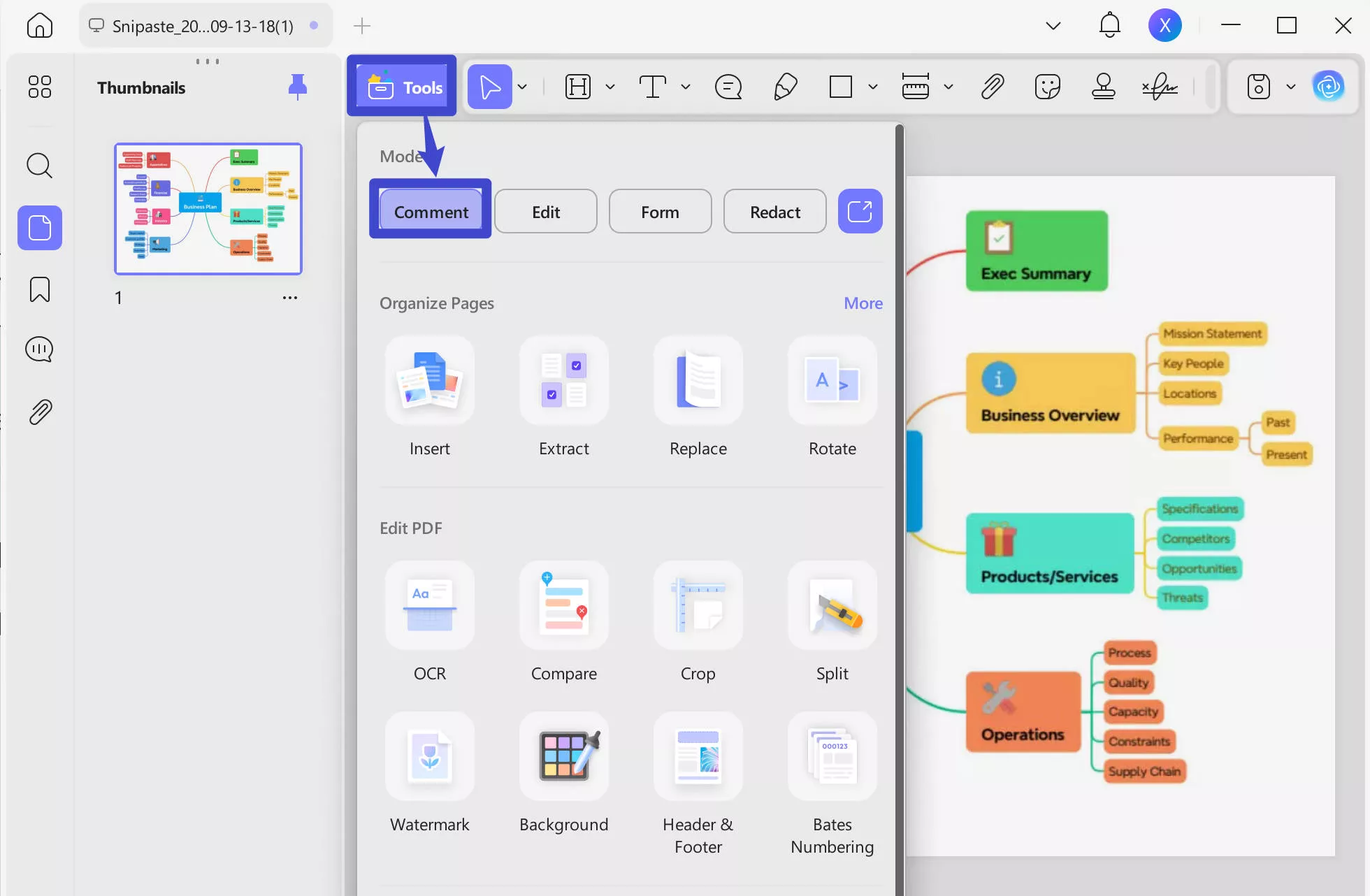Select the signature tool icon

click(x=1160, y=87)
